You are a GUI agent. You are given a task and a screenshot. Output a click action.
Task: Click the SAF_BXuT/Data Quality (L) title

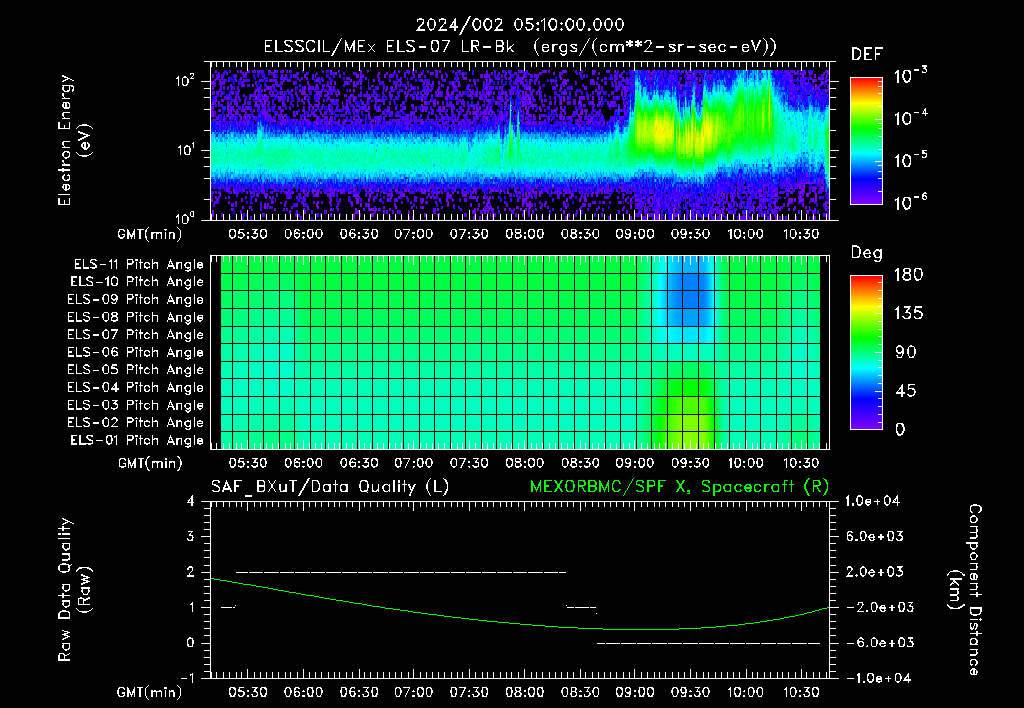coord(330,487)
